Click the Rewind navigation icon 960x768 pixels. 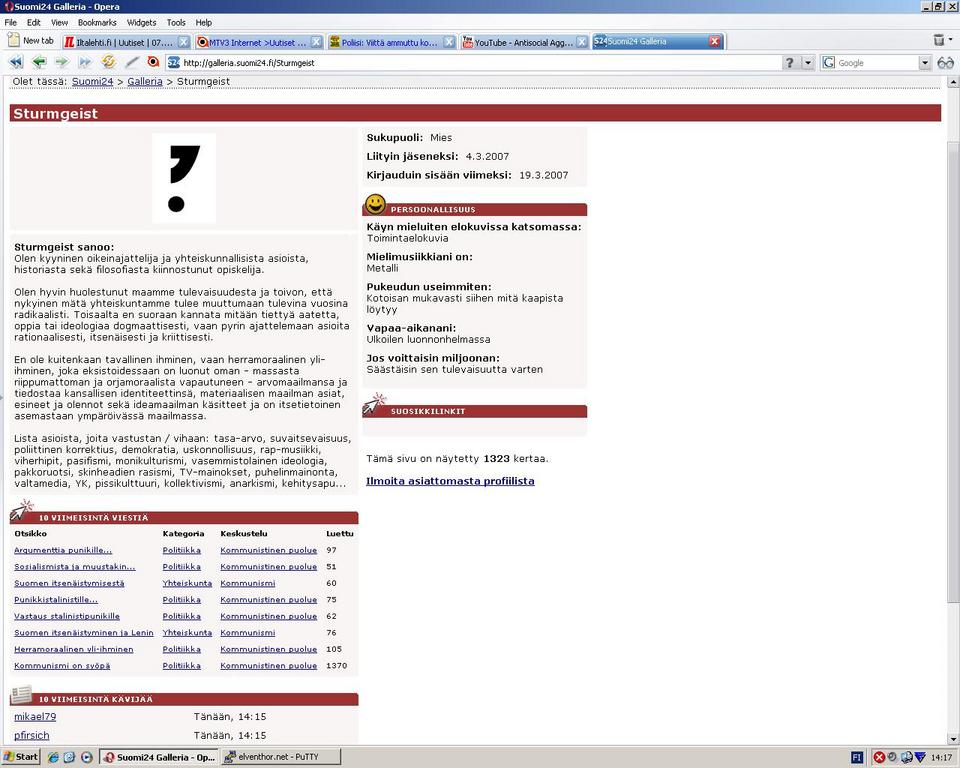coord(16,62)
